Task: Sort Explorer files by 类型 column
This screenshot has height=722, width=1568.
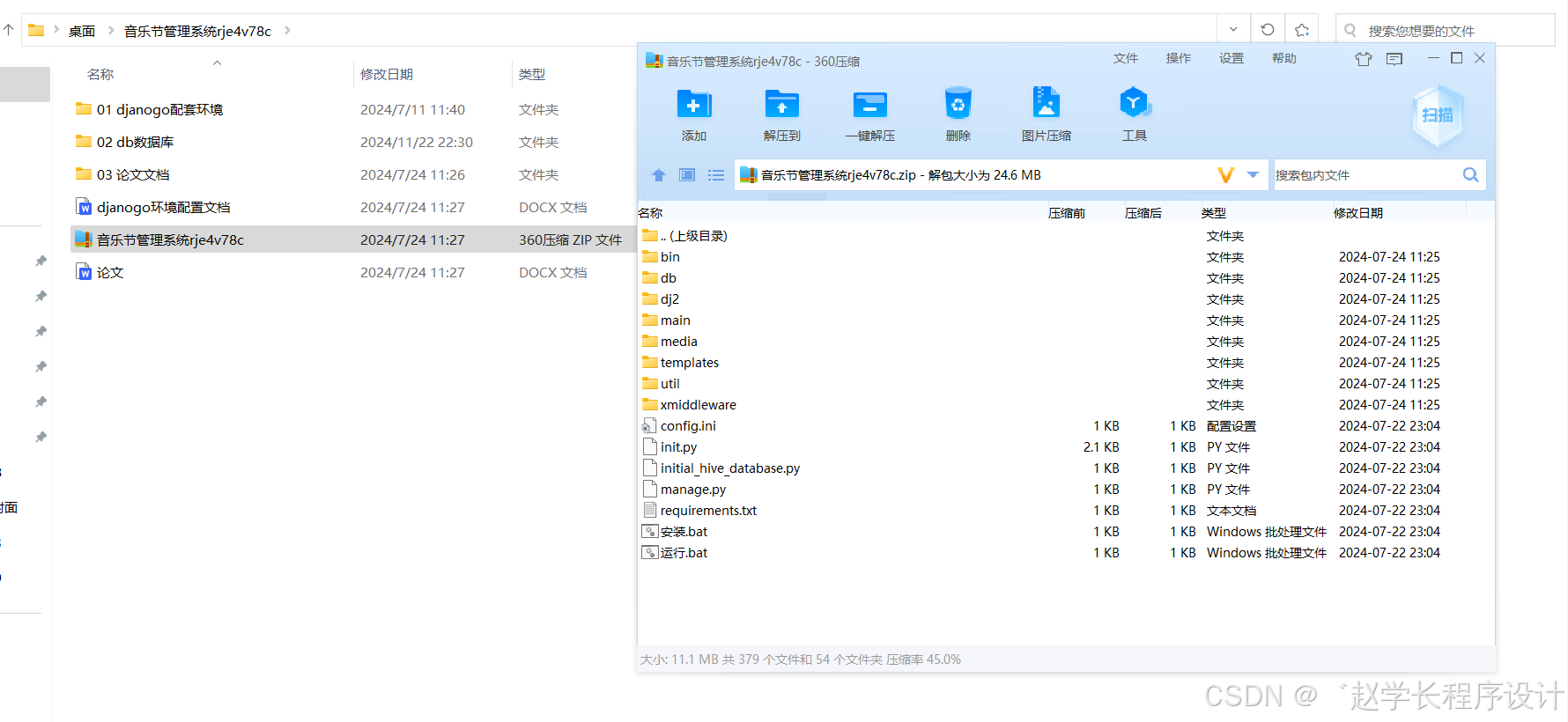Action: [x=532, y=74]
